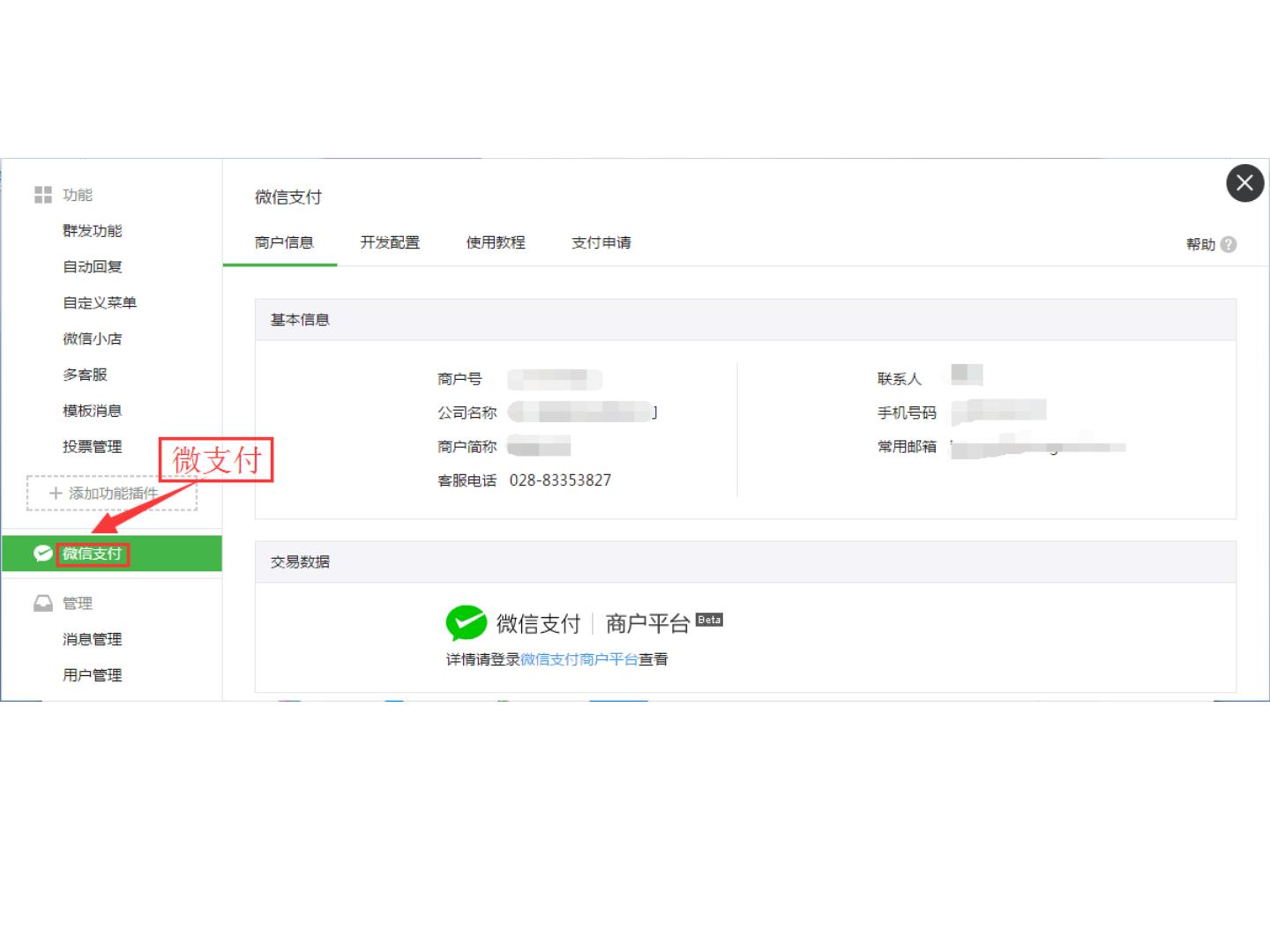
Task: Click the 功能 grid icon in sidebar
Action: point(43,195)
